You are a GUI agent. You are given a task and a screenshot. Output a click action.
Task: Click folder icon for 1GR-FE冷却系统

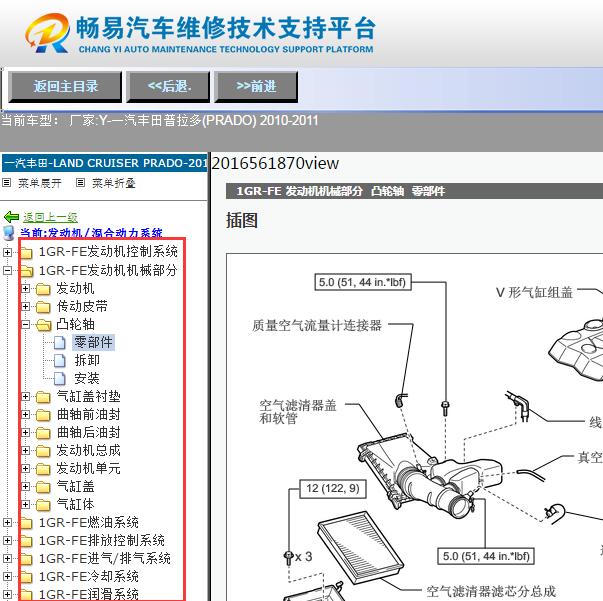coord(26,577)
